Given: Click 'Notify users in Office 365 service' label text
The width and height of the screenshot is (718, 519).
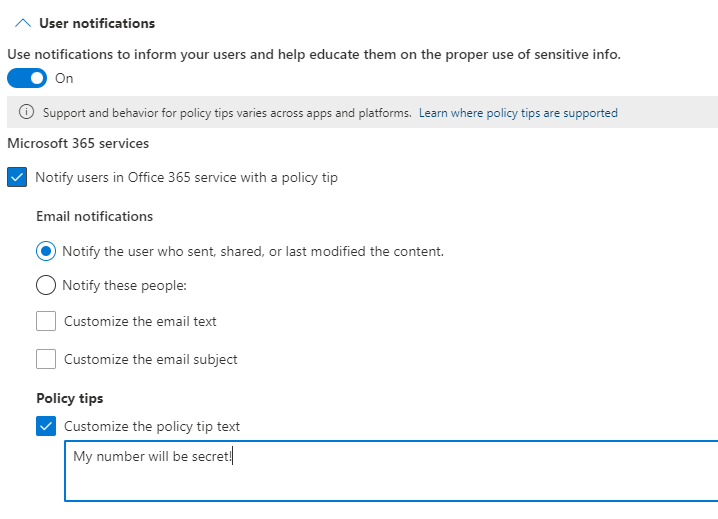Looking at the screenshot, I should (x=187, y=177).
